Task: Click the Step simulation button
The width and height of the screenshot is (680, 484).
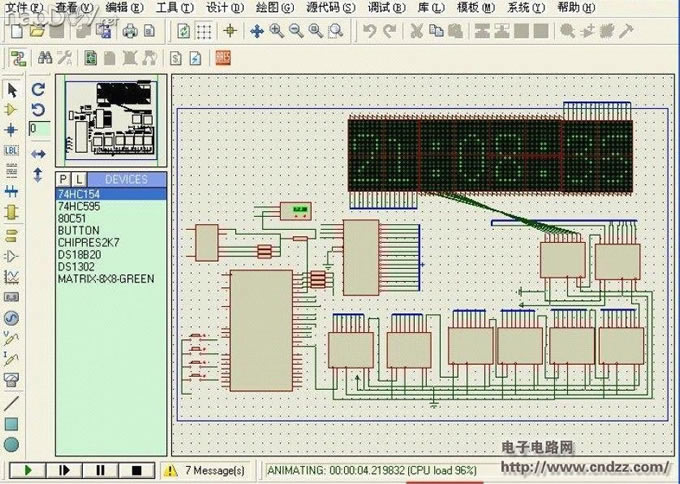Action: pos(62,469)
